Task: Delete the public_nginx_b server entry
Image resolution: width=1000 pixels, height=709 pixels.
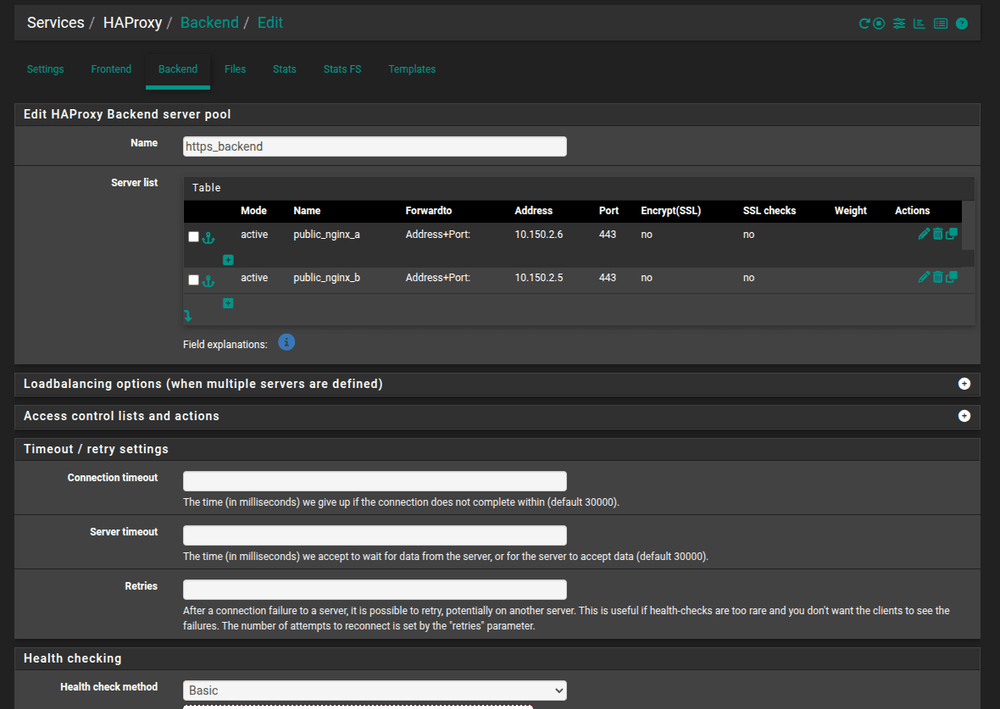Action: click(938, 277)
